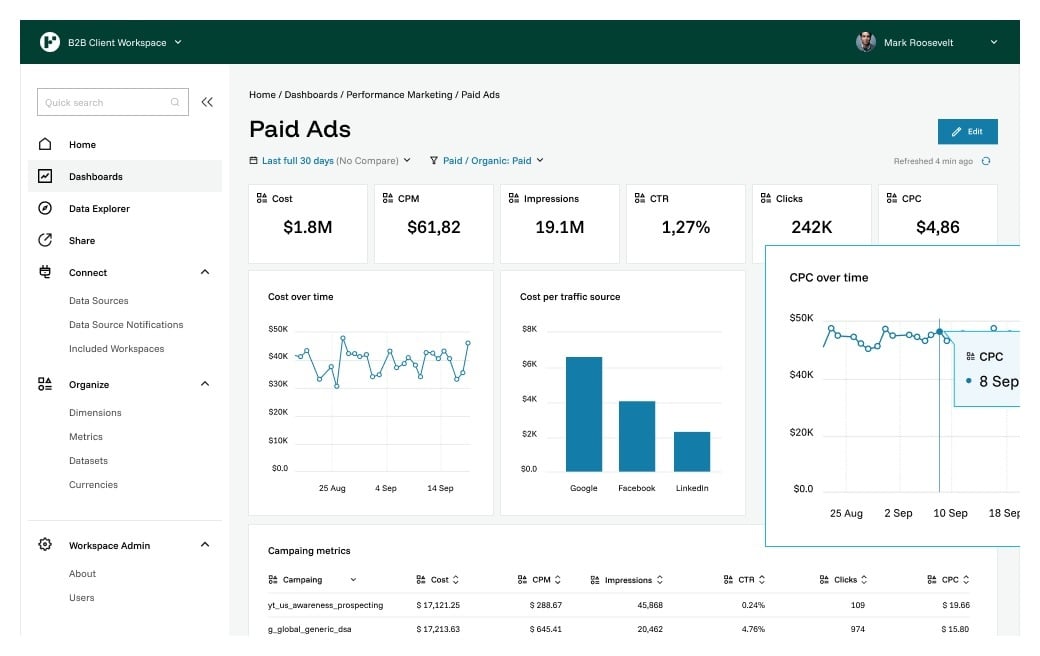Select the Home icon in the sidebar
The image size is (1040, 656).
coord(47,144)
